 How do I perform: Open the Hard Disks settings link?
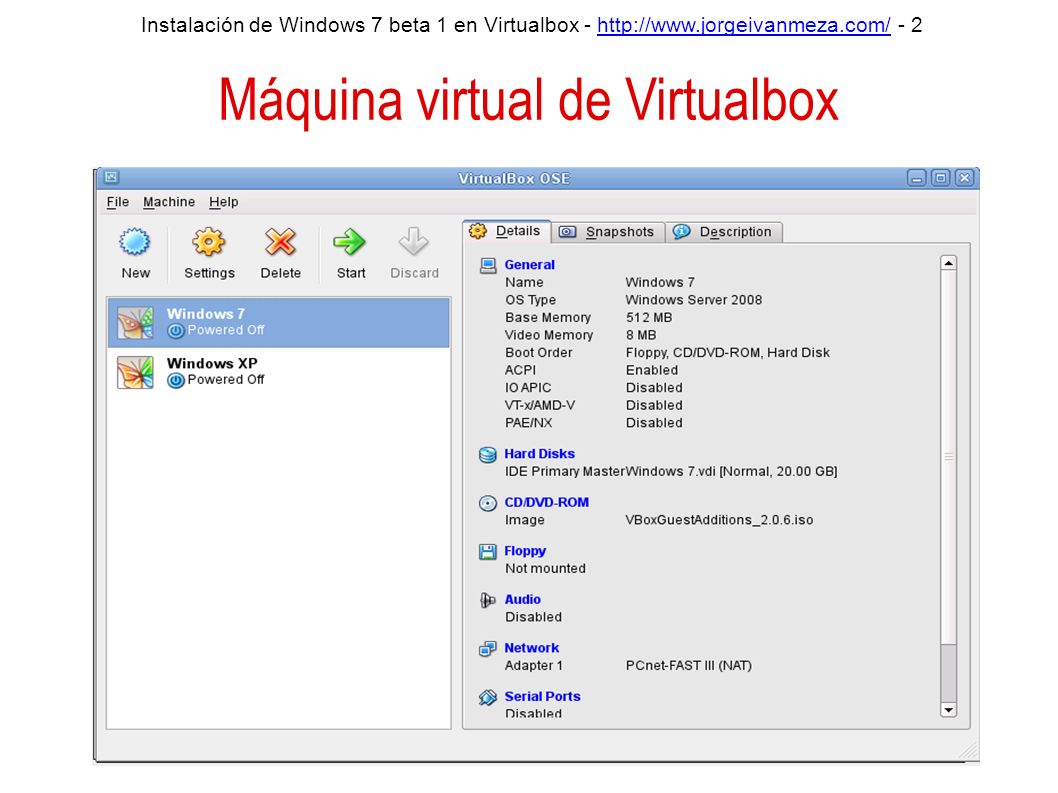tap(539, 454)
